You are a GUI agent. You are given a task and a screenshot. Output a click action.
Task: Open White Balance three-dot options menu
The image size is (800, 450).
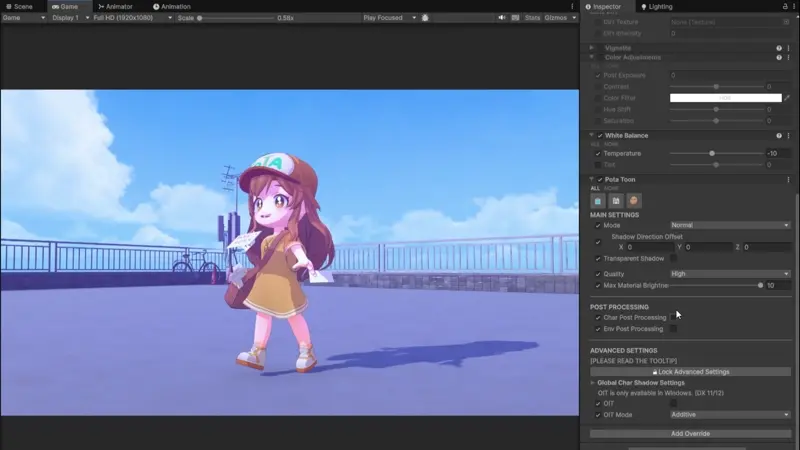click(x=789, y=136)
